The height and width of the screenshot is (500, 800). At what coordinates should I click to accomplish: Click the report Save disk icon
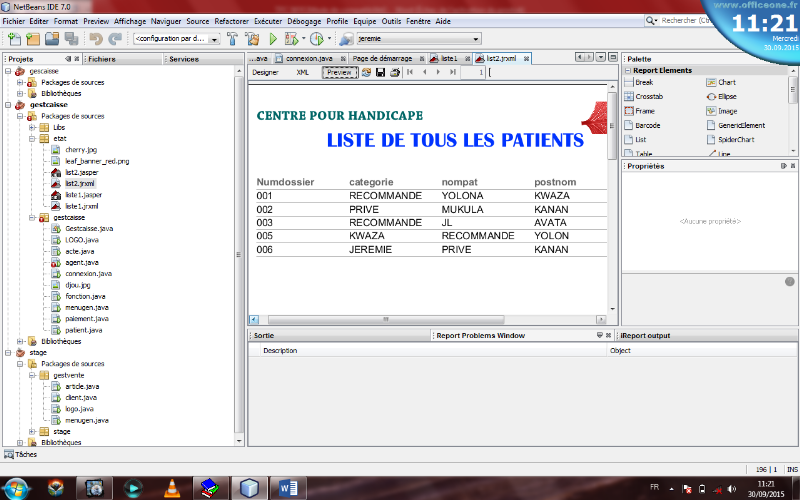click(x=380, y=72)
